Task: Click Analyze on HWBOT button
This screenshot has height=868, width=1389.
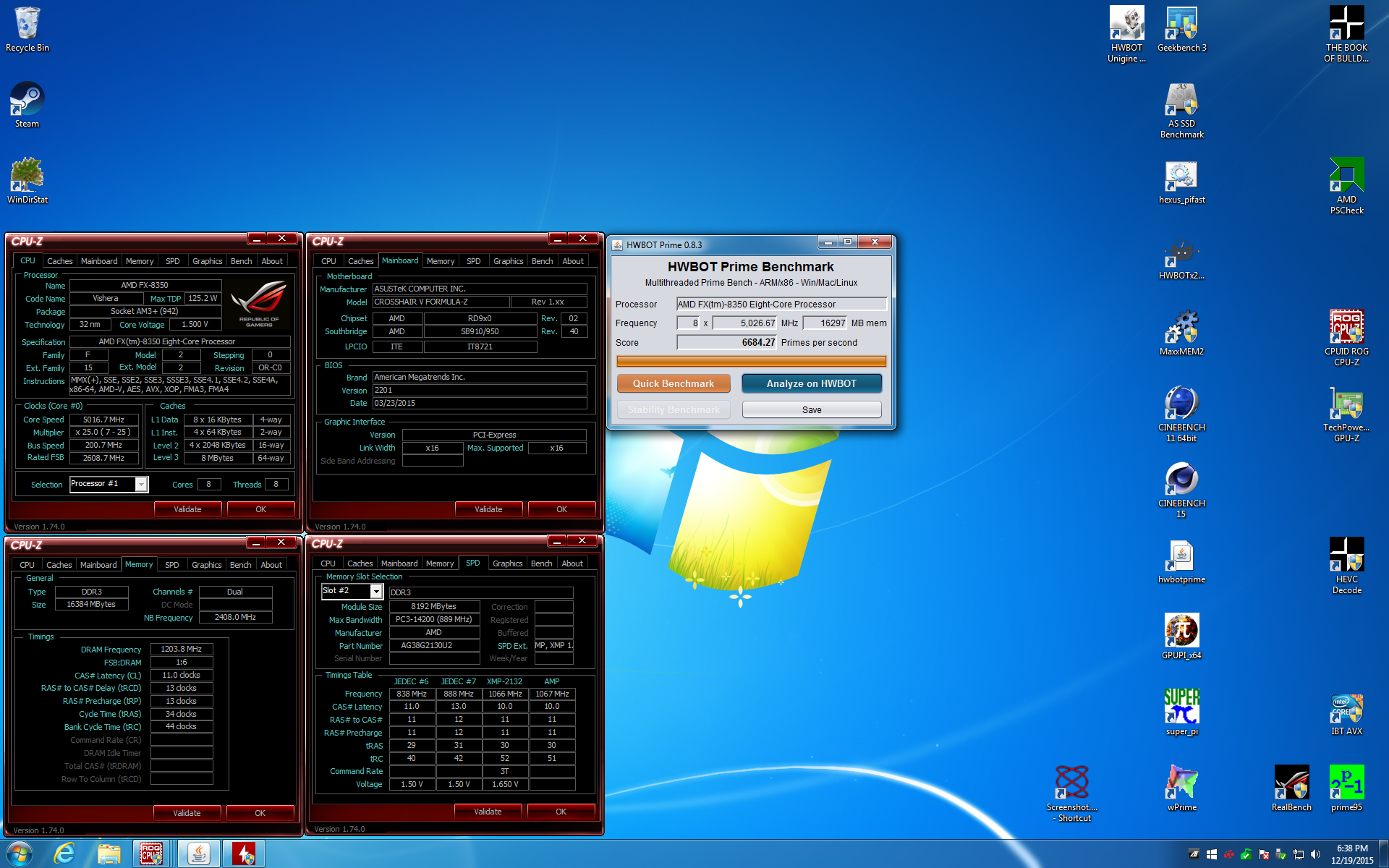Action: click(812, 383)
